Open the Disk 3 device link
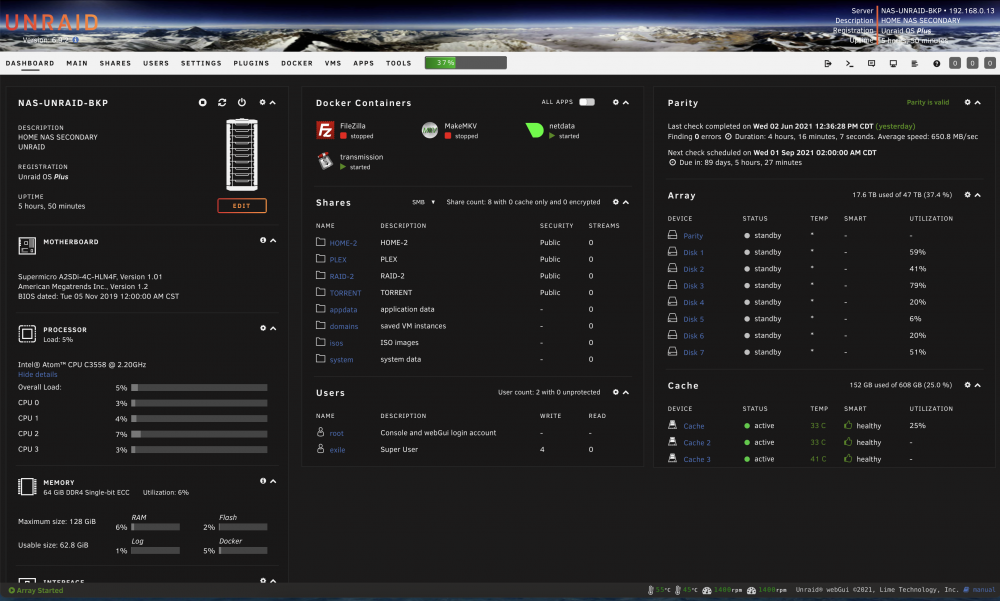Screen dimensions: 1000x601 693,286
